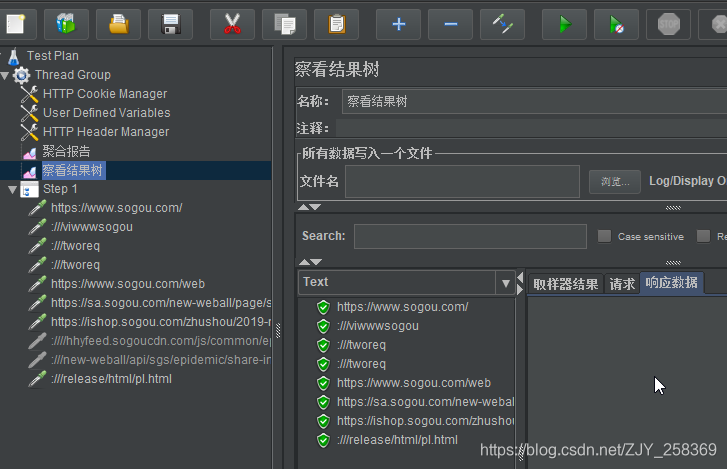Select sampler https://www.sogou.com/ in the test plan tree
Screen dimensions: 727x469
pos(116,208)
